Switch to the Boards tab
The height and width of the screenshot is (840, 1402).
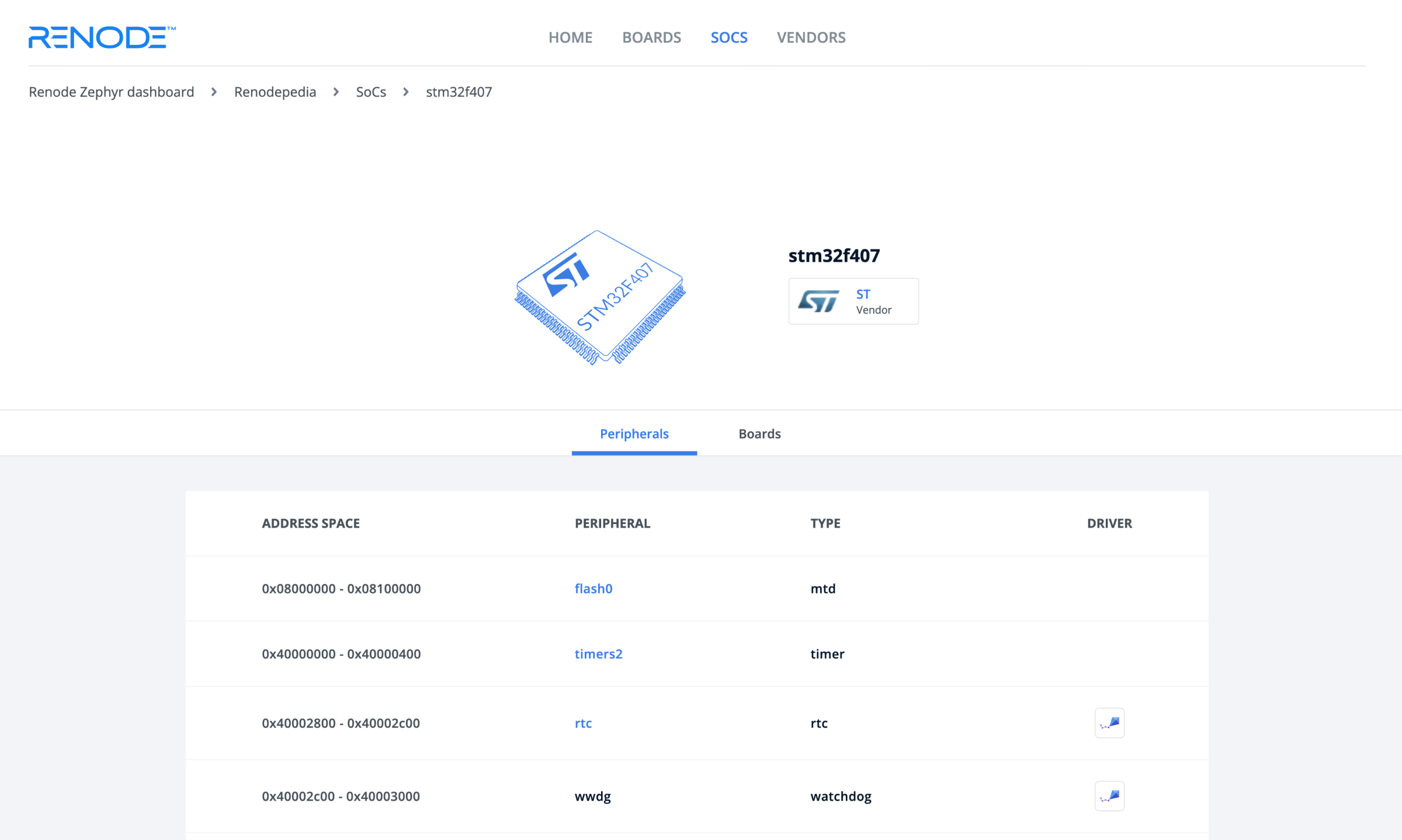[759, 433]
